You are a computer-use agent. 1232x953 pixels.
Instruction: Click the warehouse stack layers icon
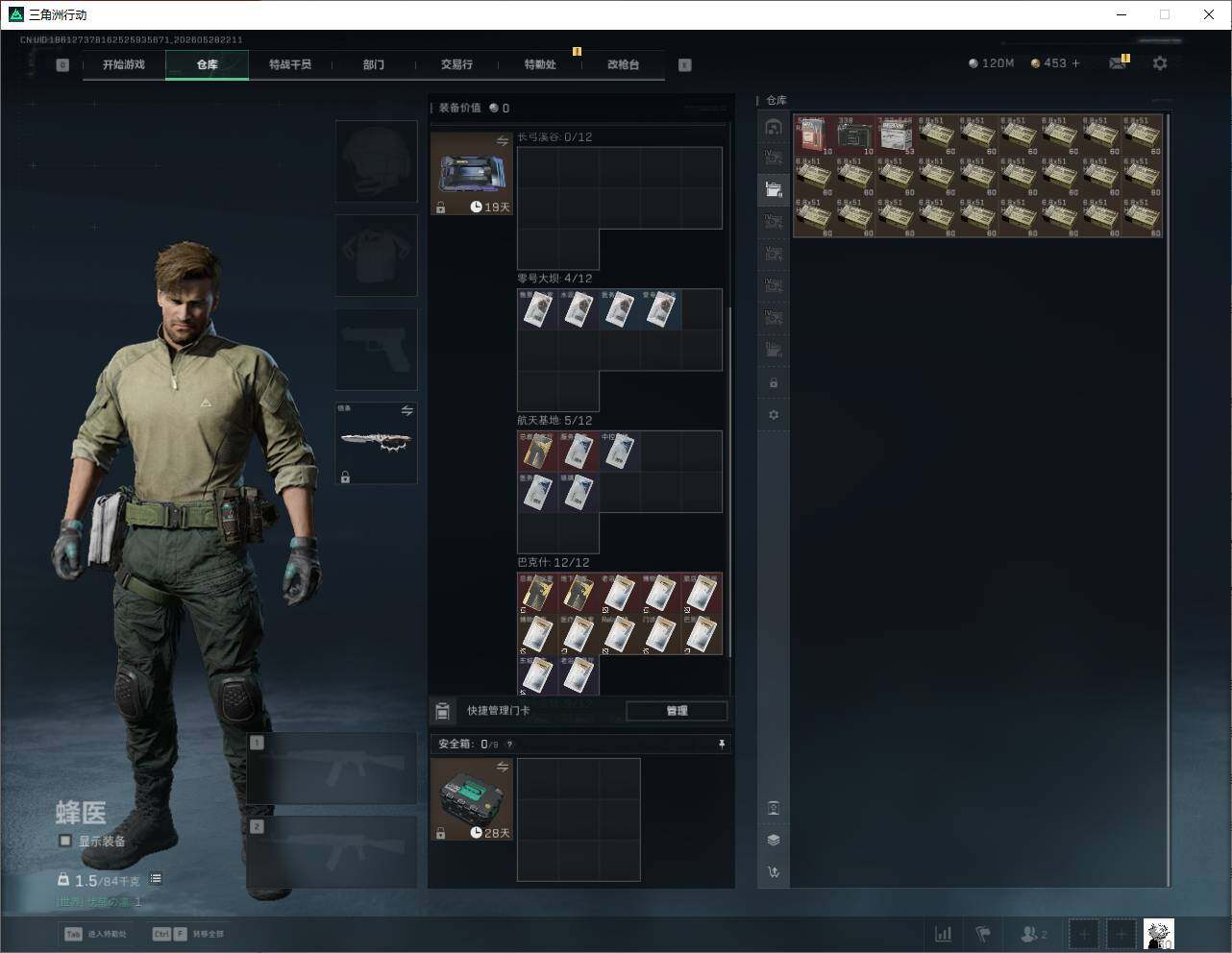pyautogui.click(x=774, y=840)
